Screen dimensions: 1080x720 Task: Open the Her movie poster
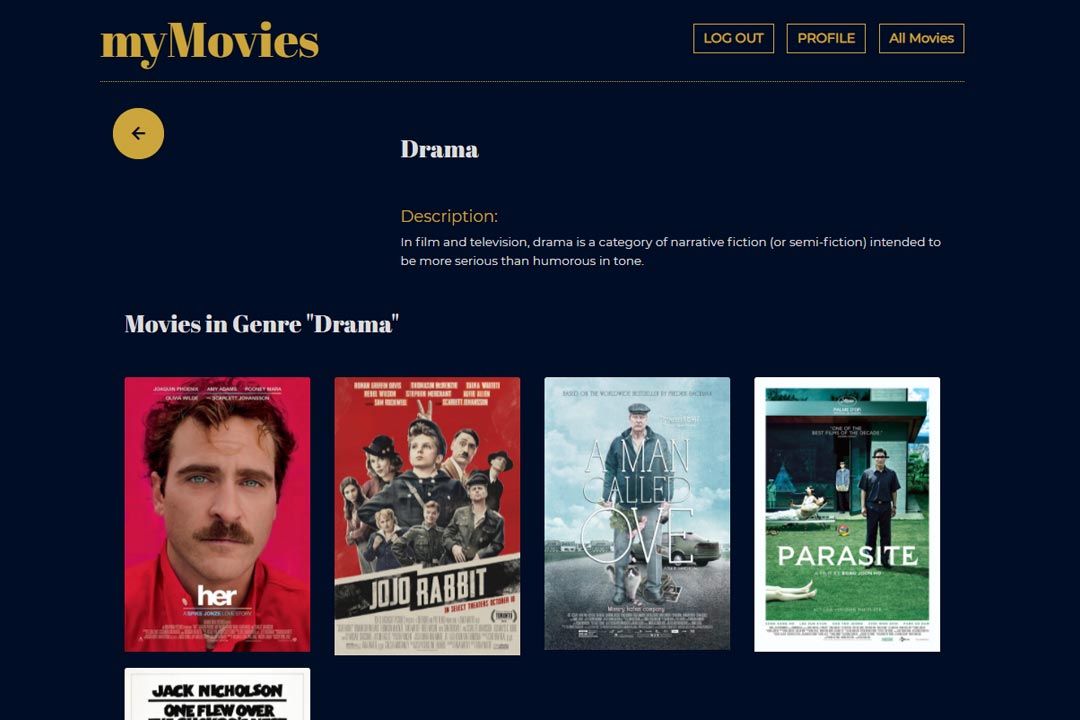(x=217, y=514)
